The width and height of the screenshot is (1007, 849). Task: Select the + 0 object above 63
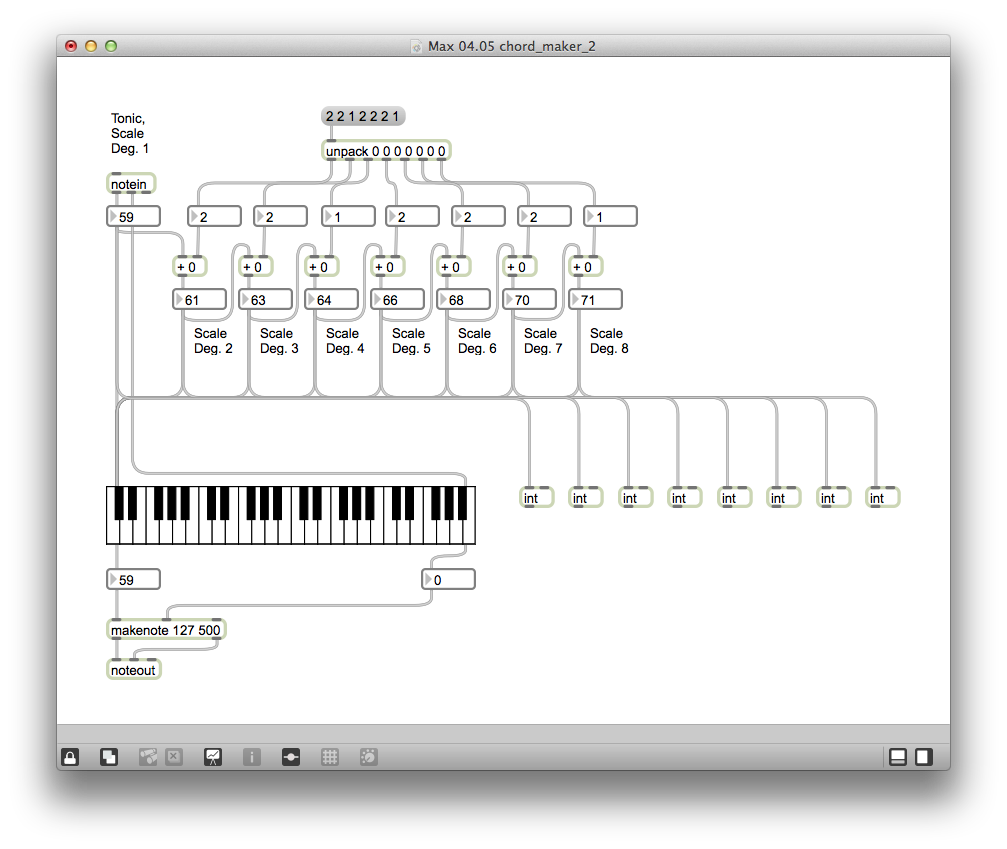tap(256, 267)
